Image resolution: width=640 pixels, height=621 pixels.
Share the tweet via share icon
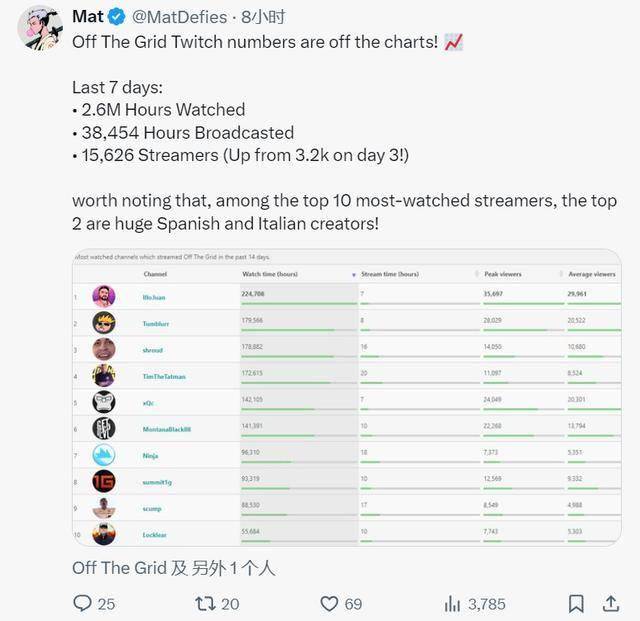611,603
